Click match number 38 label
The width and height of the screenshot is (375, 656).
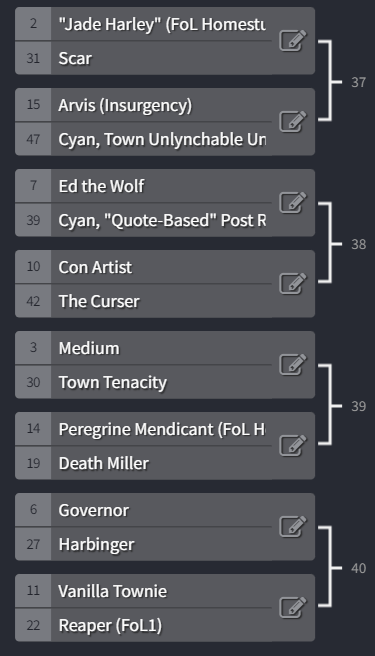coord(358,244)
